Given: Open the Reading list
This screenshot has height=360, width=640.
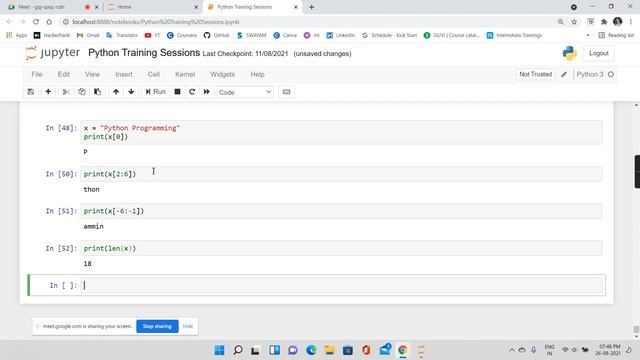Looking at the screenshot, I should [x=616, y=36].
